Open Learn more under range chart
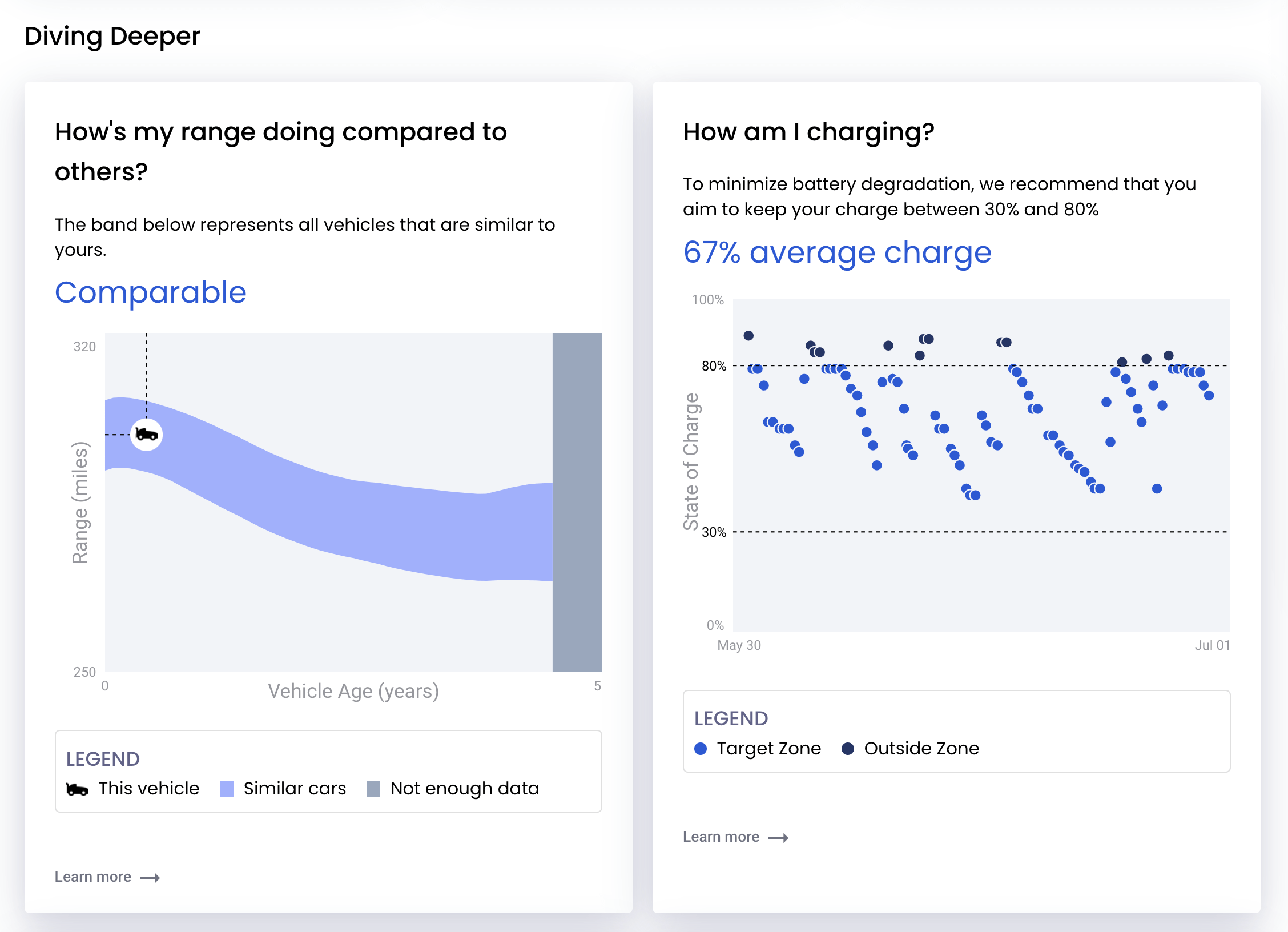Viewport: 1288px width, 932px height. [93, 877]
